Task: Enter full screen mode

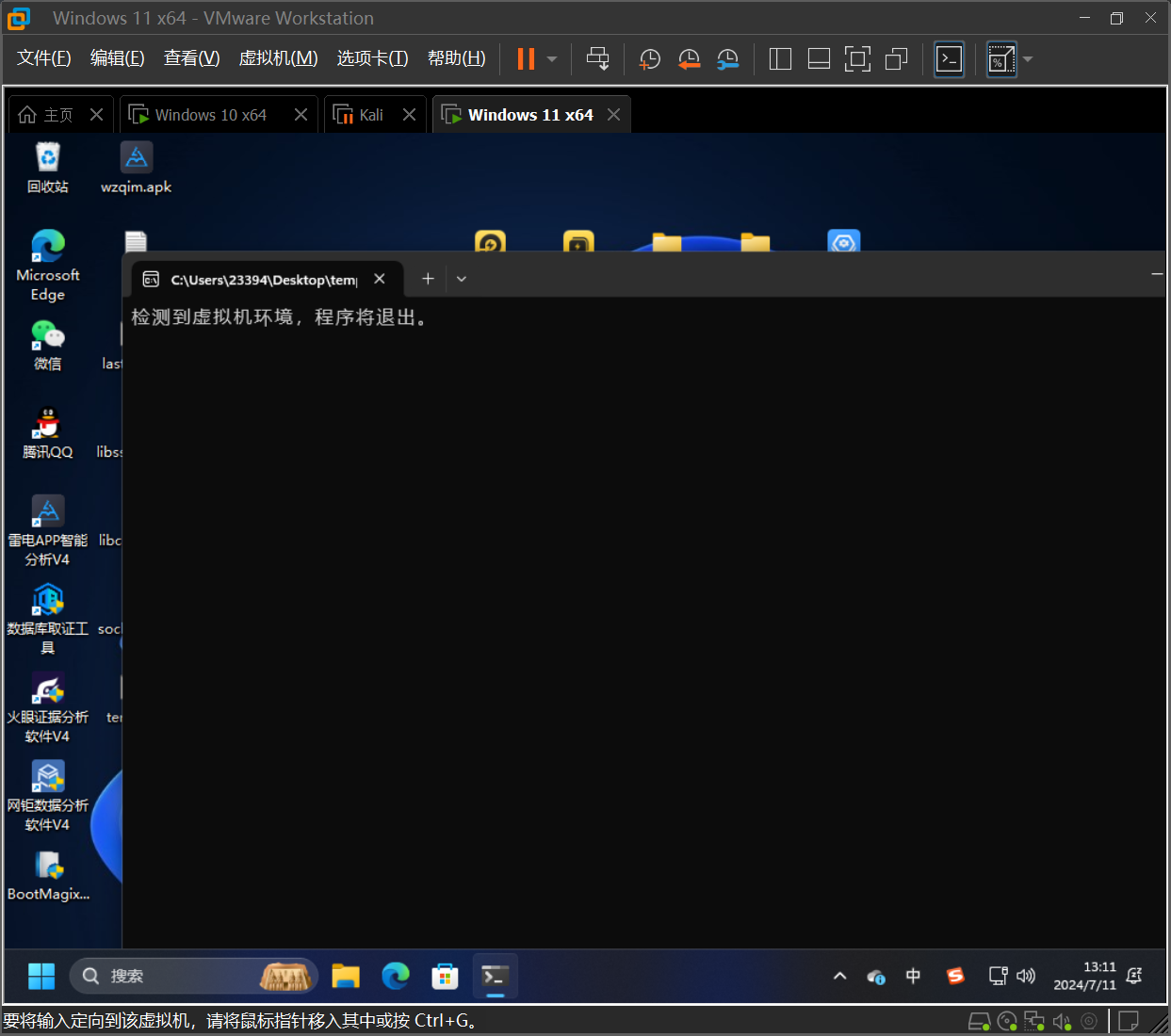Action: click(x=857, y=58)
